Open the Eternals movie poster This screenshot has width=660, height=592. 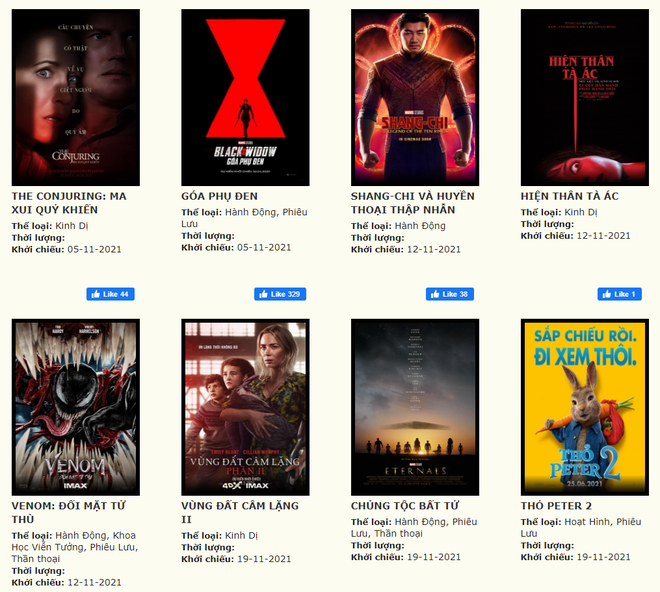point(415,407)
